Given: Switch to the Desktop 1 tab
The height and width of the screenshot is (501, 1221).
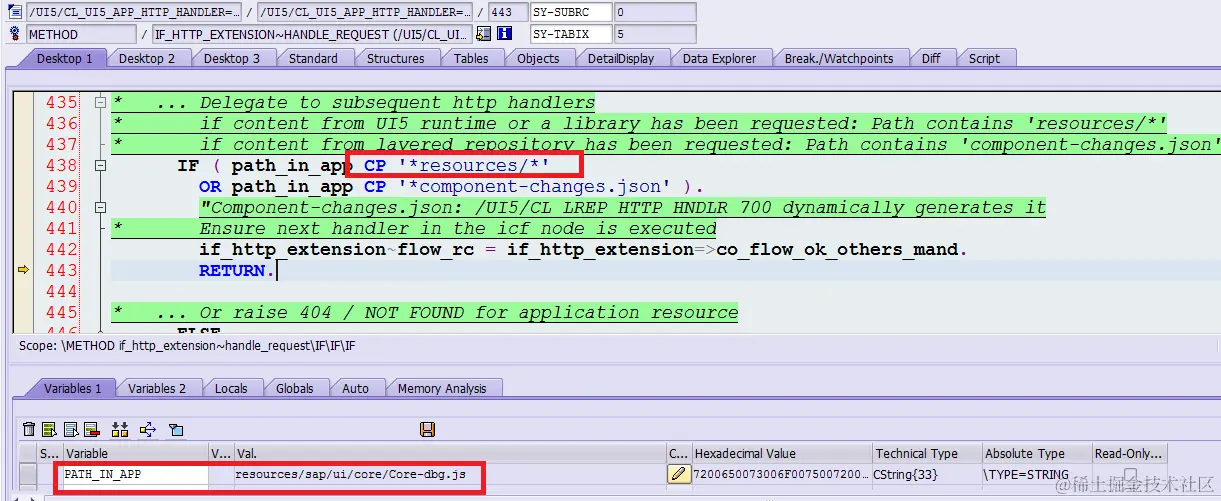Looking at the screenshot, I should coord(64,58).
